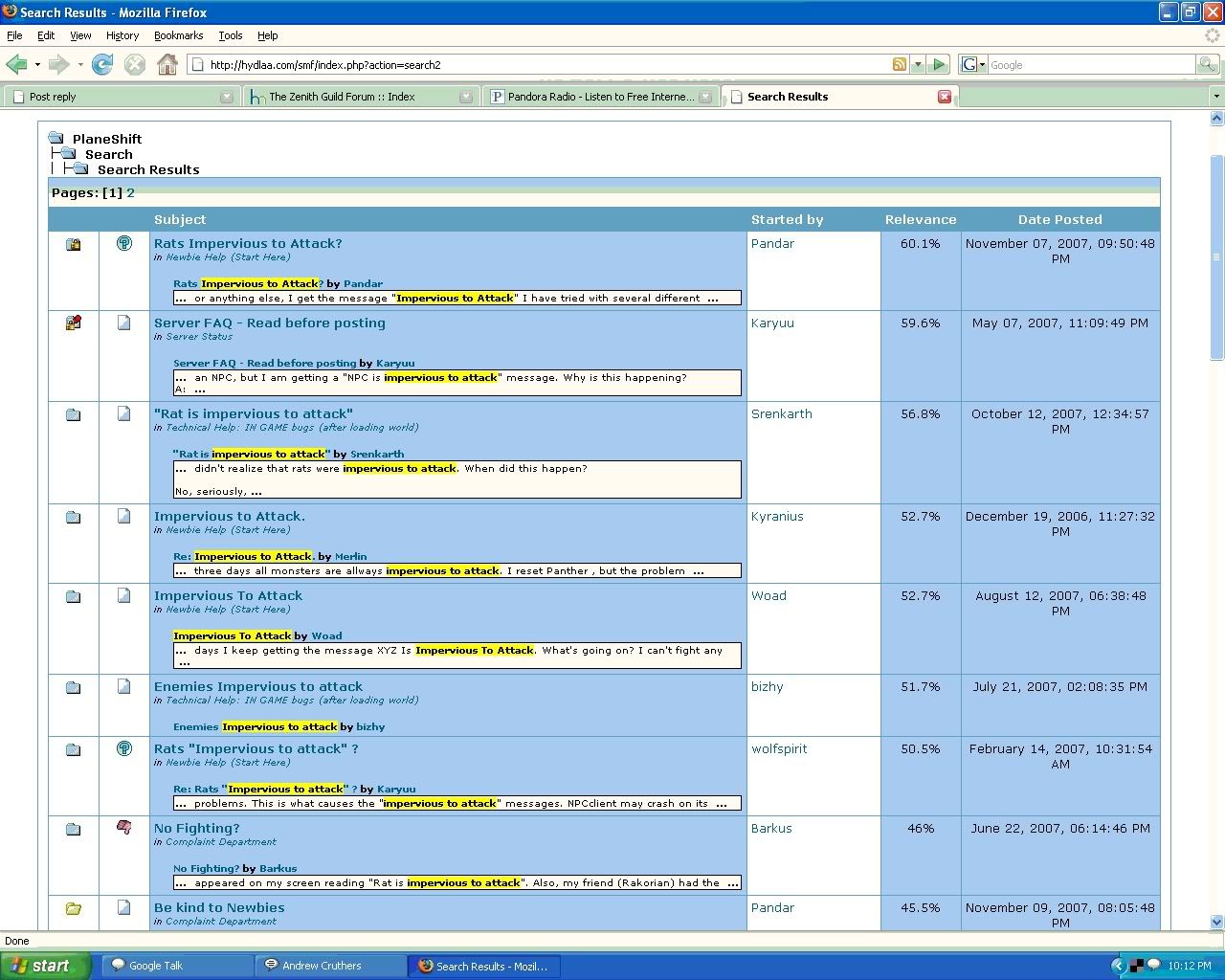The height and width of the screenshot is (980, 1225).
Task: Click the thumbs-down icon beside No Fighting?
Action: [123, 828]
